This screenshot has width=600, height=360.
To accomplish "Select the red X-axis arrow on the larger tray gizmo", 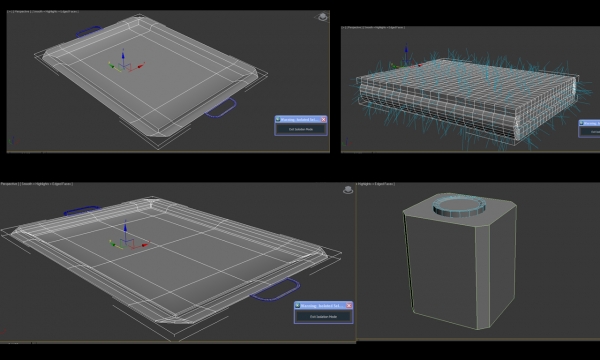I will coord(145,245).
